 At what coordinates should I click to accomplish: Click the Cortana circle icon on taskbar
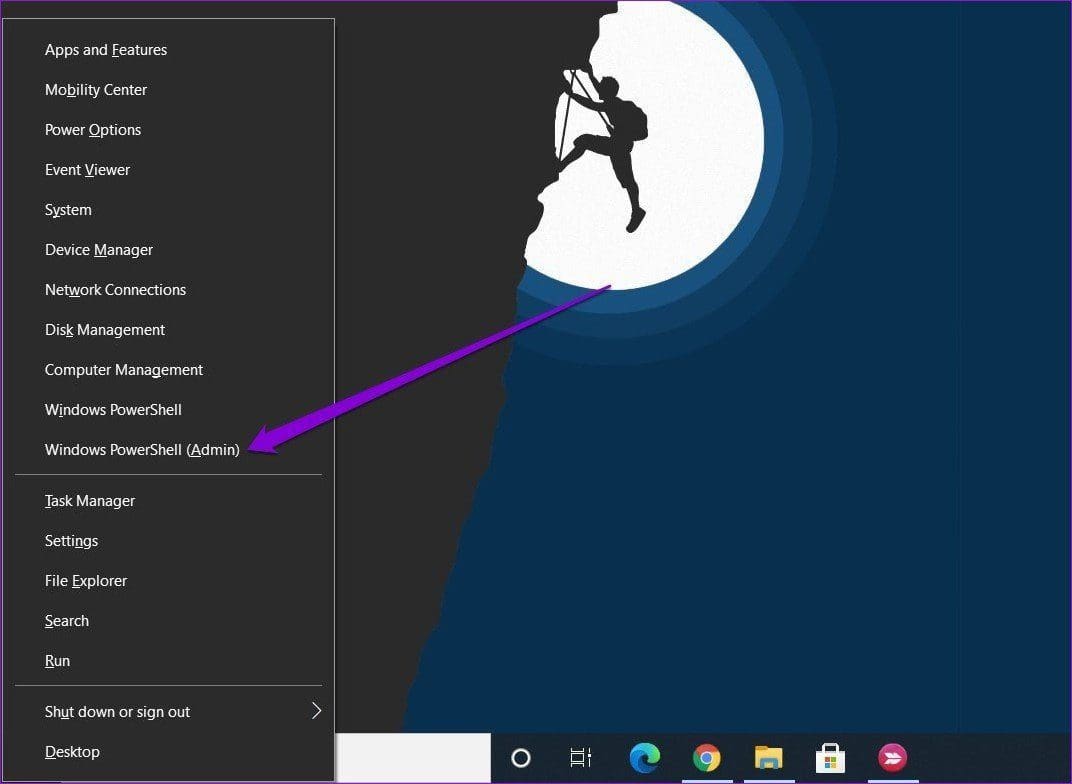(521, 757)
